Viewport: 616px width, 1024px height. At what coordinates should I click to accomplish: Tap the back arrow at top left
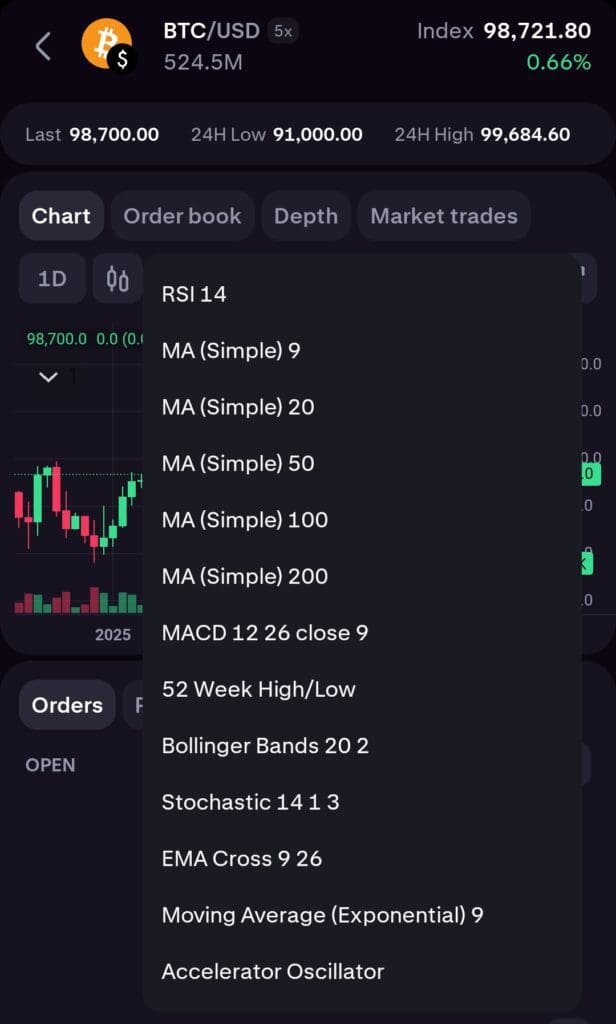pyautogui.click(x=42, y=45)
